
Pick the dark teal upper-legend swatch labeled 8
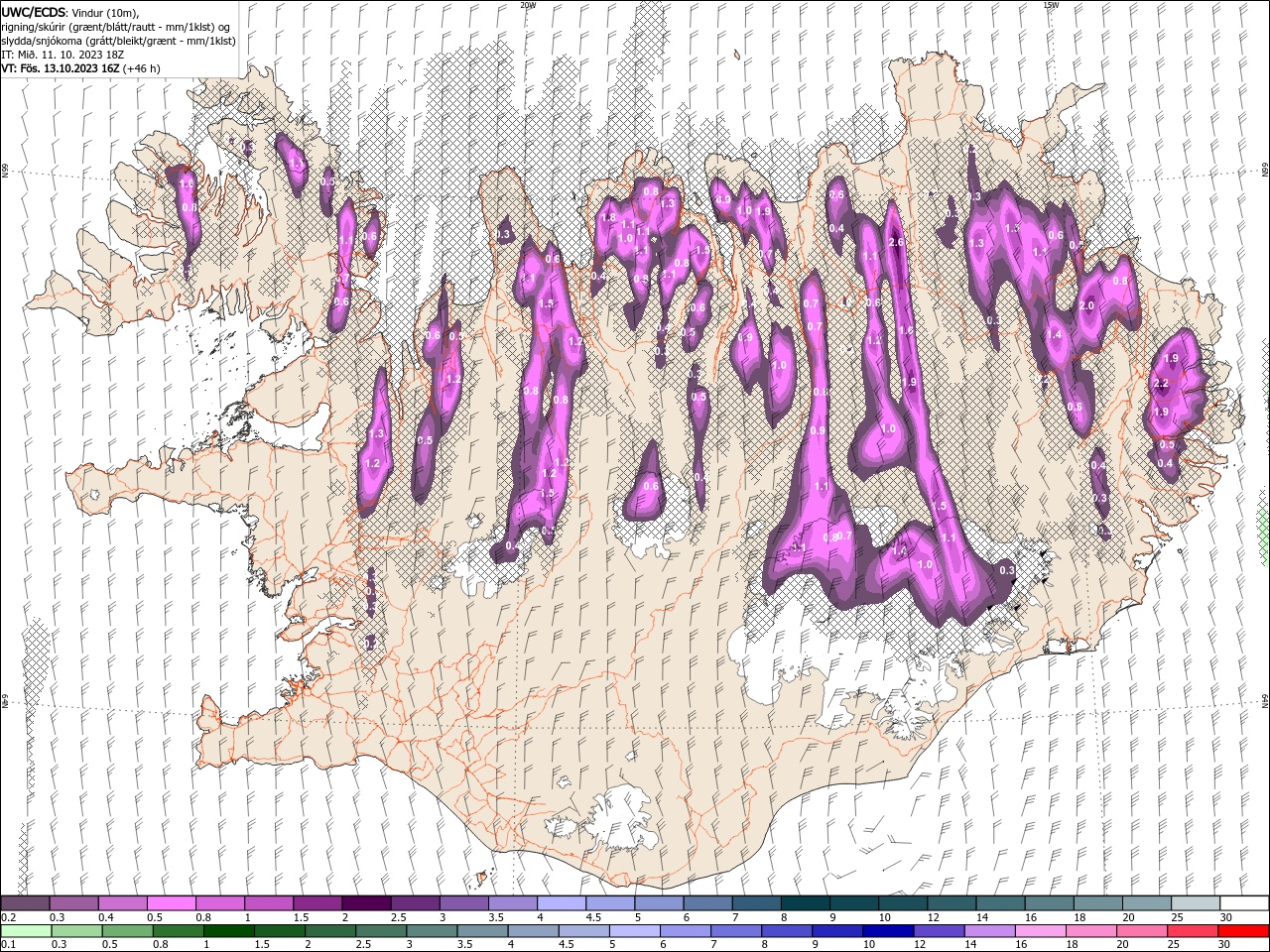tap(805, 903)
